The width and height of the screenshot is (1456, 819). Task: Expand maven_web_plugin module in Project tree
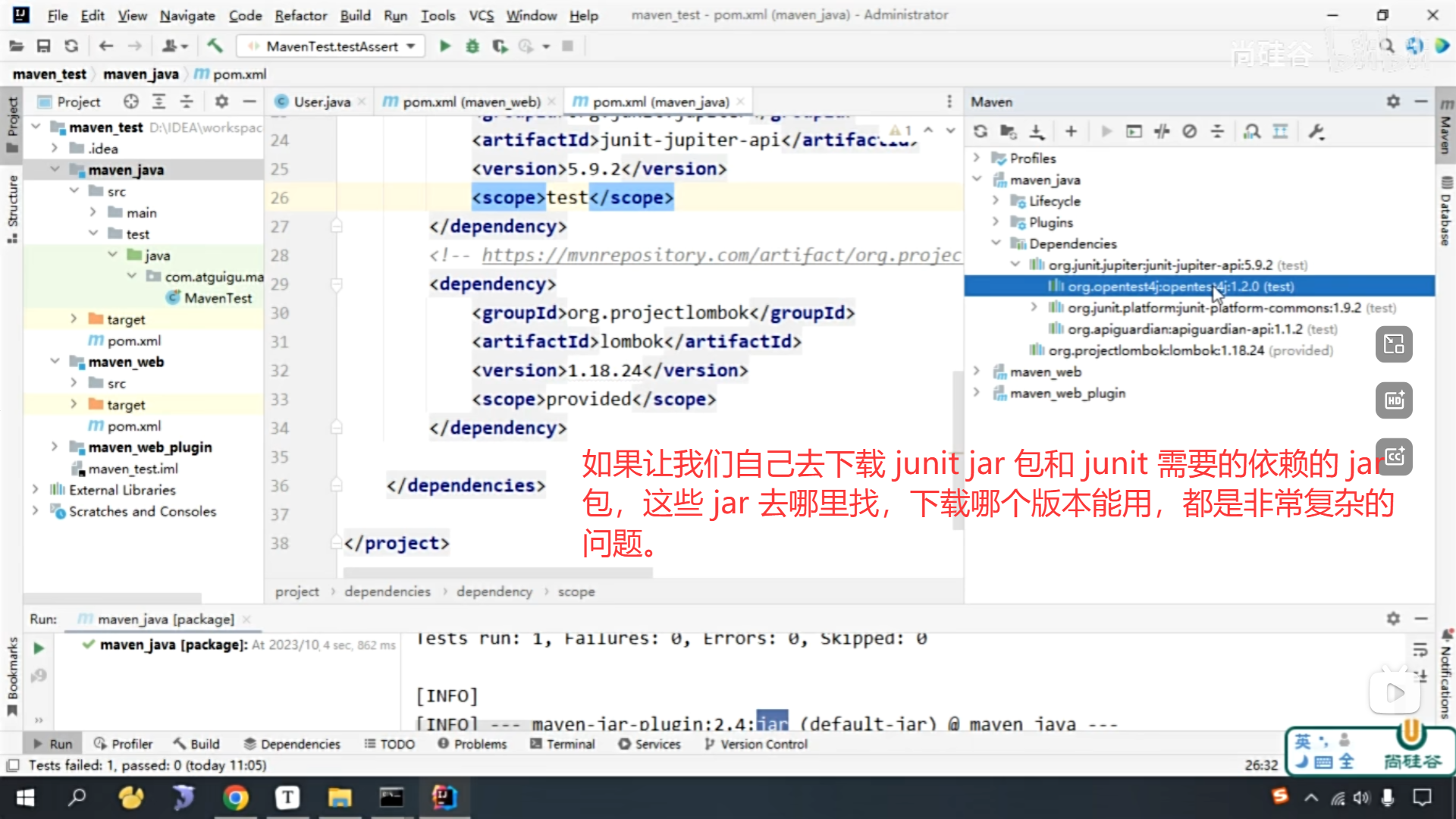(x=55, y=447)
